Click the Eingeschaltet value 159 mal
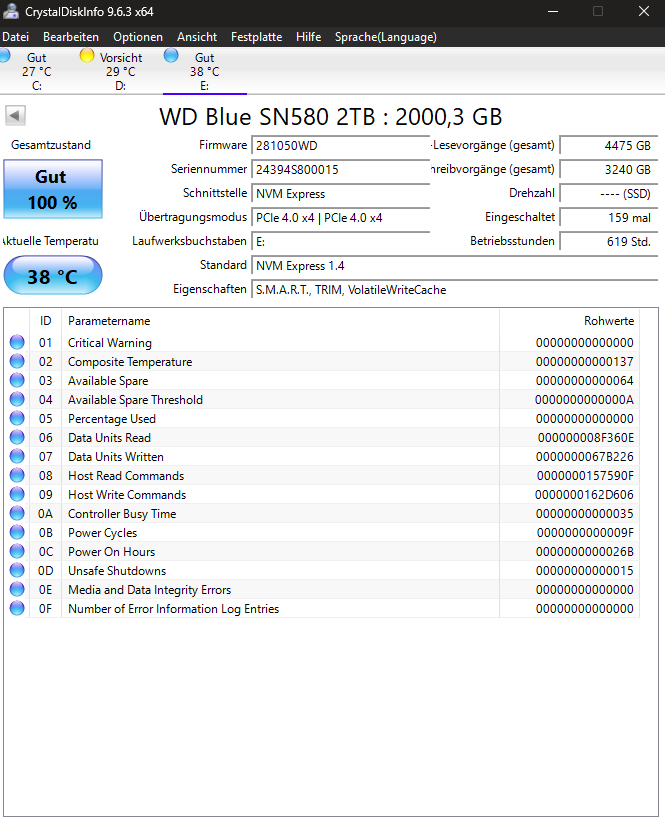Viewport: 665px width, 818px height. pyautogui.click(x=609, y=218)
